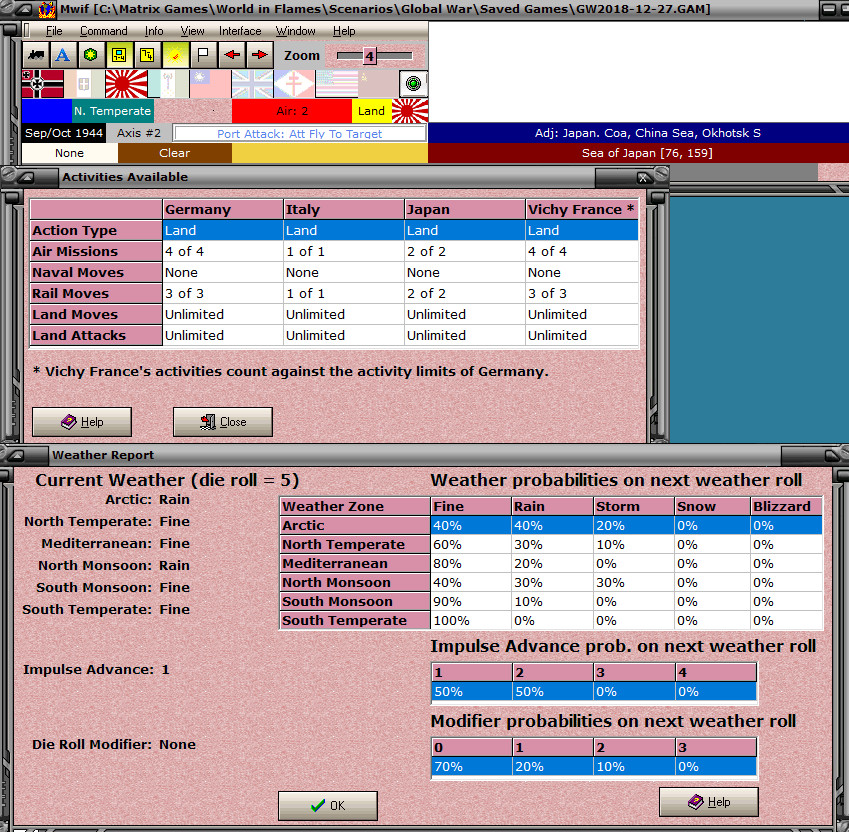Click the blue letter A toolbar icon
Image resolution: width=849 pixels, height=832 pixels.
(x=63, y=55)
